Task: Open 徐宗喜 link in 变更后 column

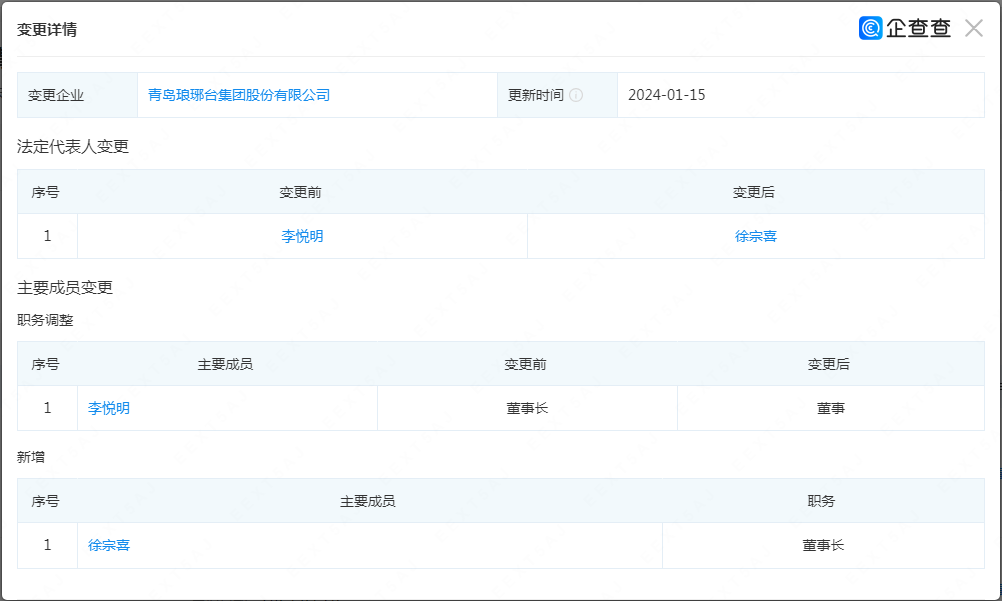Action: [x=755, y=237]
